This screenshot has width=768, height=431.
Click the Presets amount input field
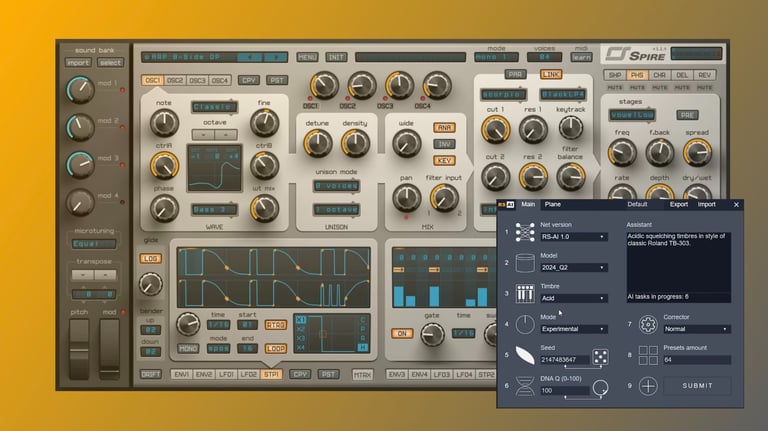pos(696,359)
